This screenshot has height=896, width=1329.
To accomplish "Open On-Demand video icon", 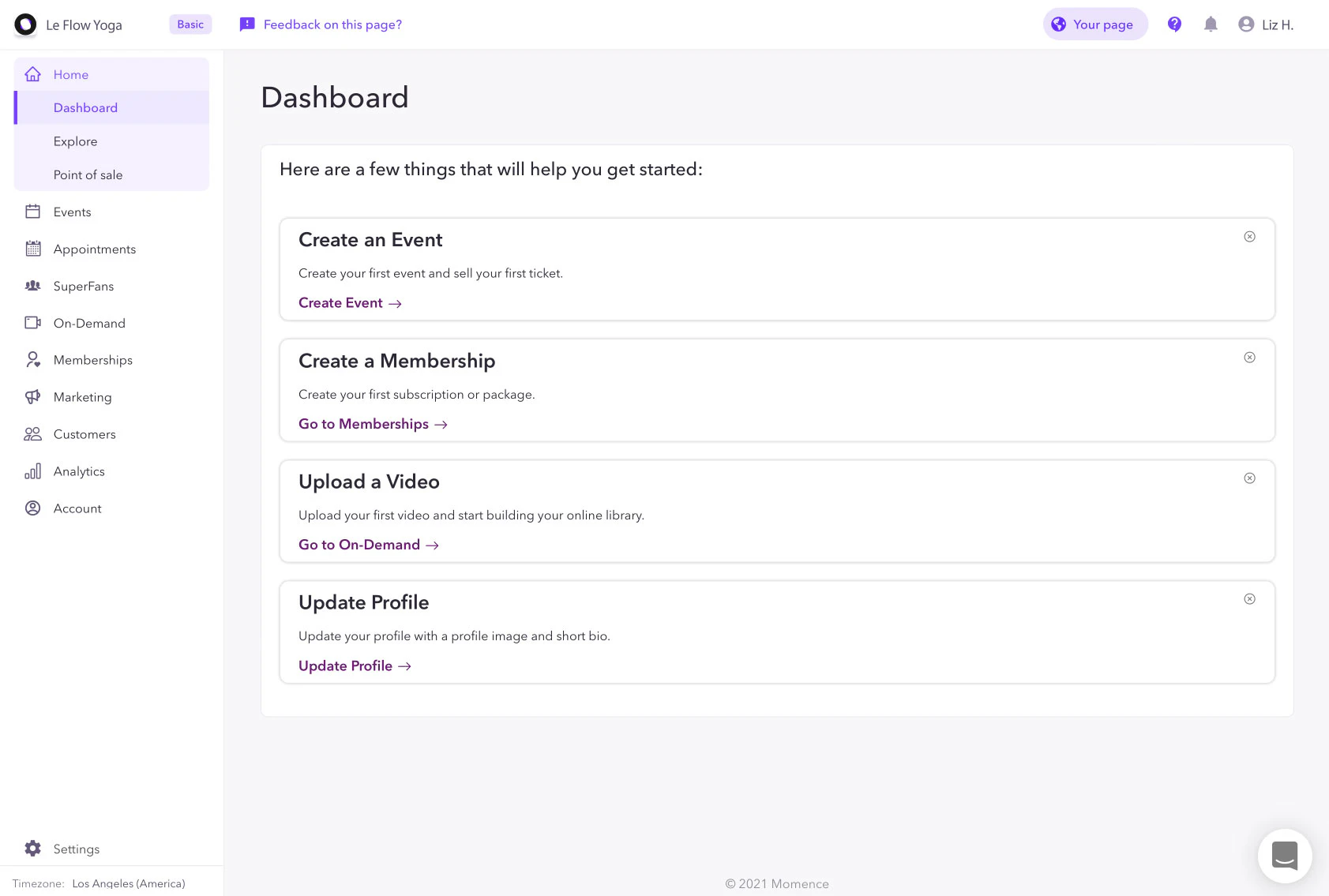I will [32, 323].
